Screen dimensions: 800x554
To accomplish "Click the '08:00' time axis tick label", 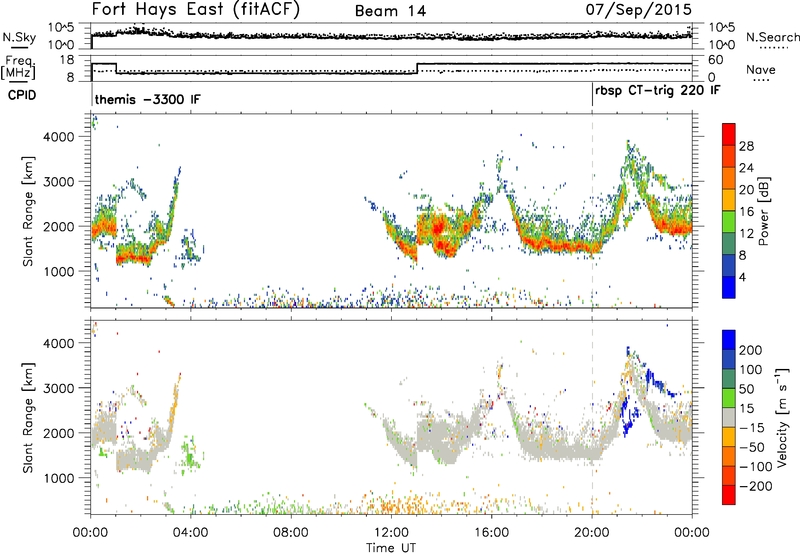I will pyautogui.click(x=291, y=533).
